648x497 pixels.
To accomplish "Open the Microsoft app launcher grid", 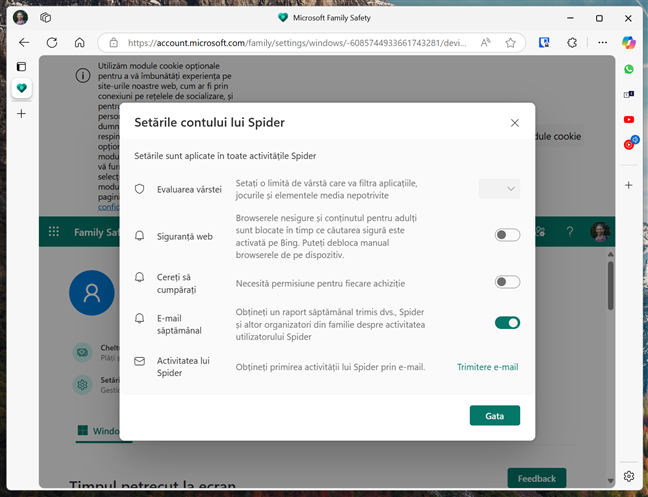I will (54, 231).
